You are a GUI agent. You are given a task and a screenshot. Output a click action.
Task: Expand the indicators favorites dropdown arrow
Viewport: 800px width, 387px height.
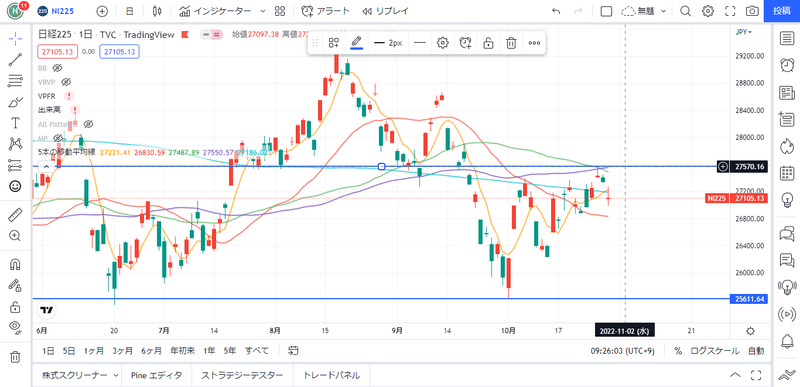[x=263, y=11]
